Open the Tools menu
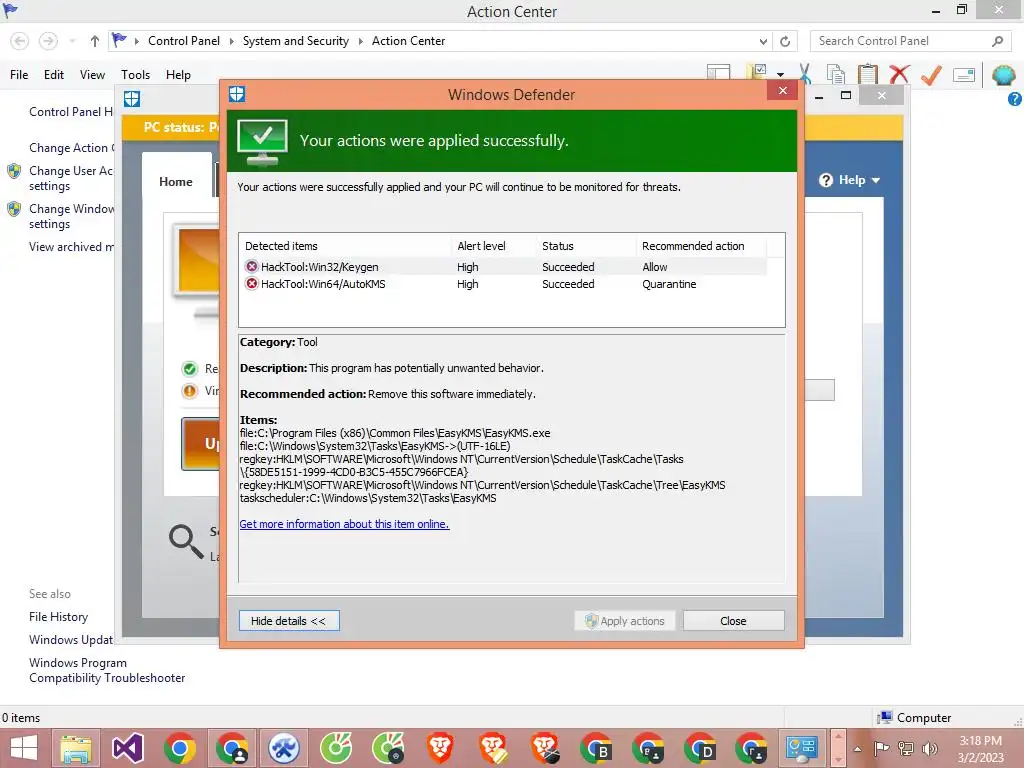Image resolution: width=1024 pixels, height=768 pixels. point(135,74)
